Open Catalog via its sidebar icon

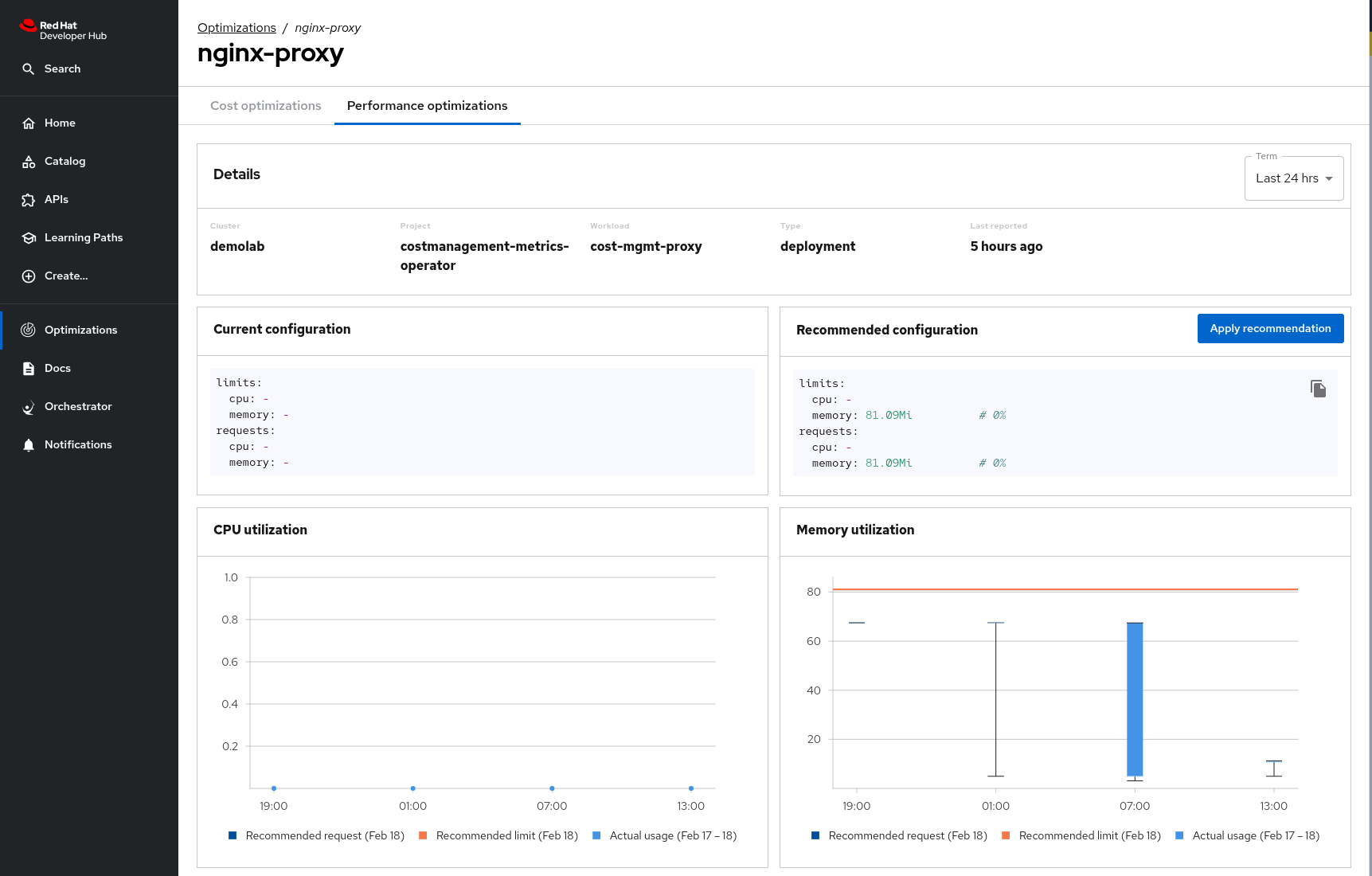point(29,162)
